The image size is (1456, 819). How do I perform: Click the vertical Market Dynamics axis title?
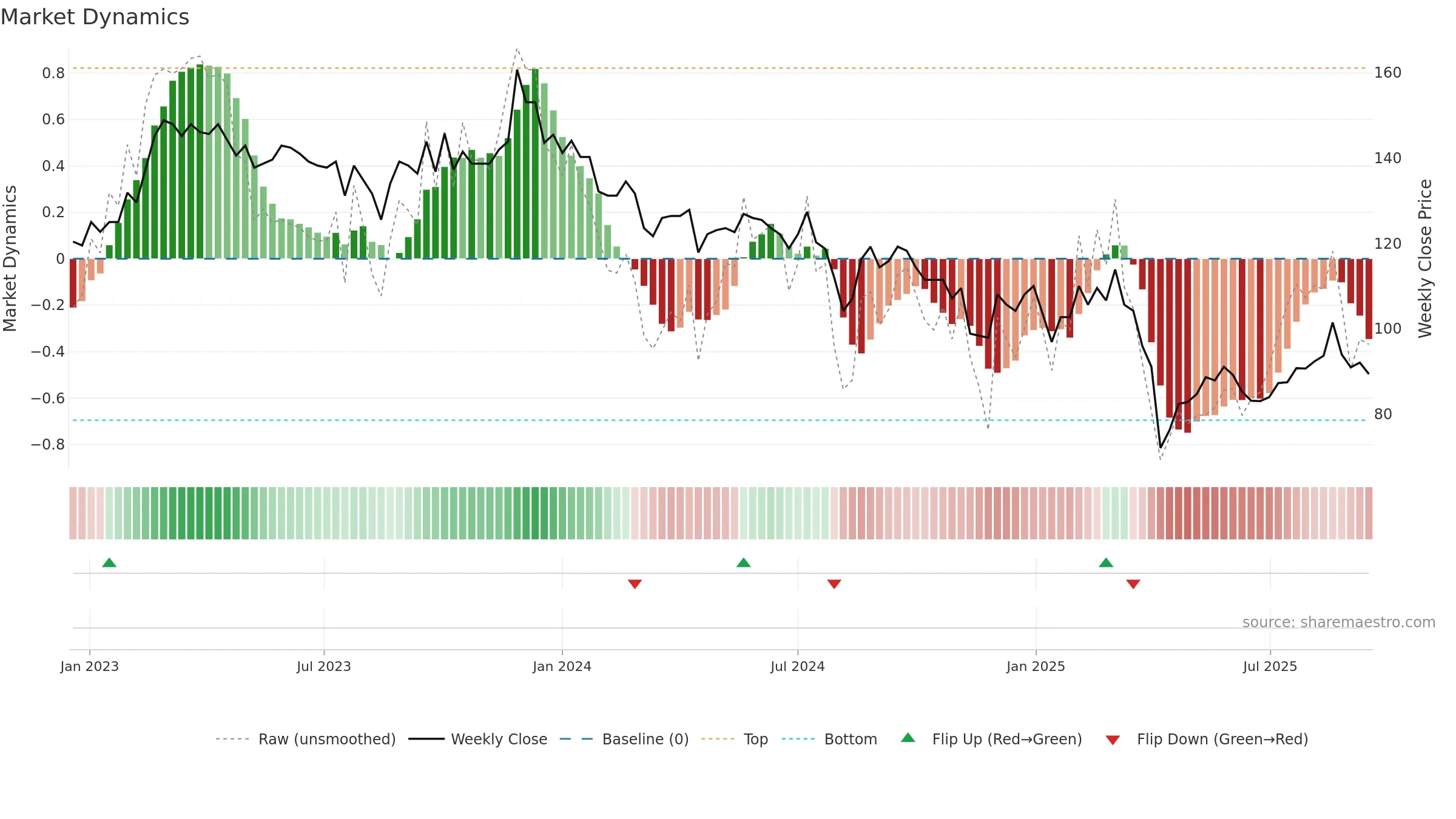[x=10, y=258]
